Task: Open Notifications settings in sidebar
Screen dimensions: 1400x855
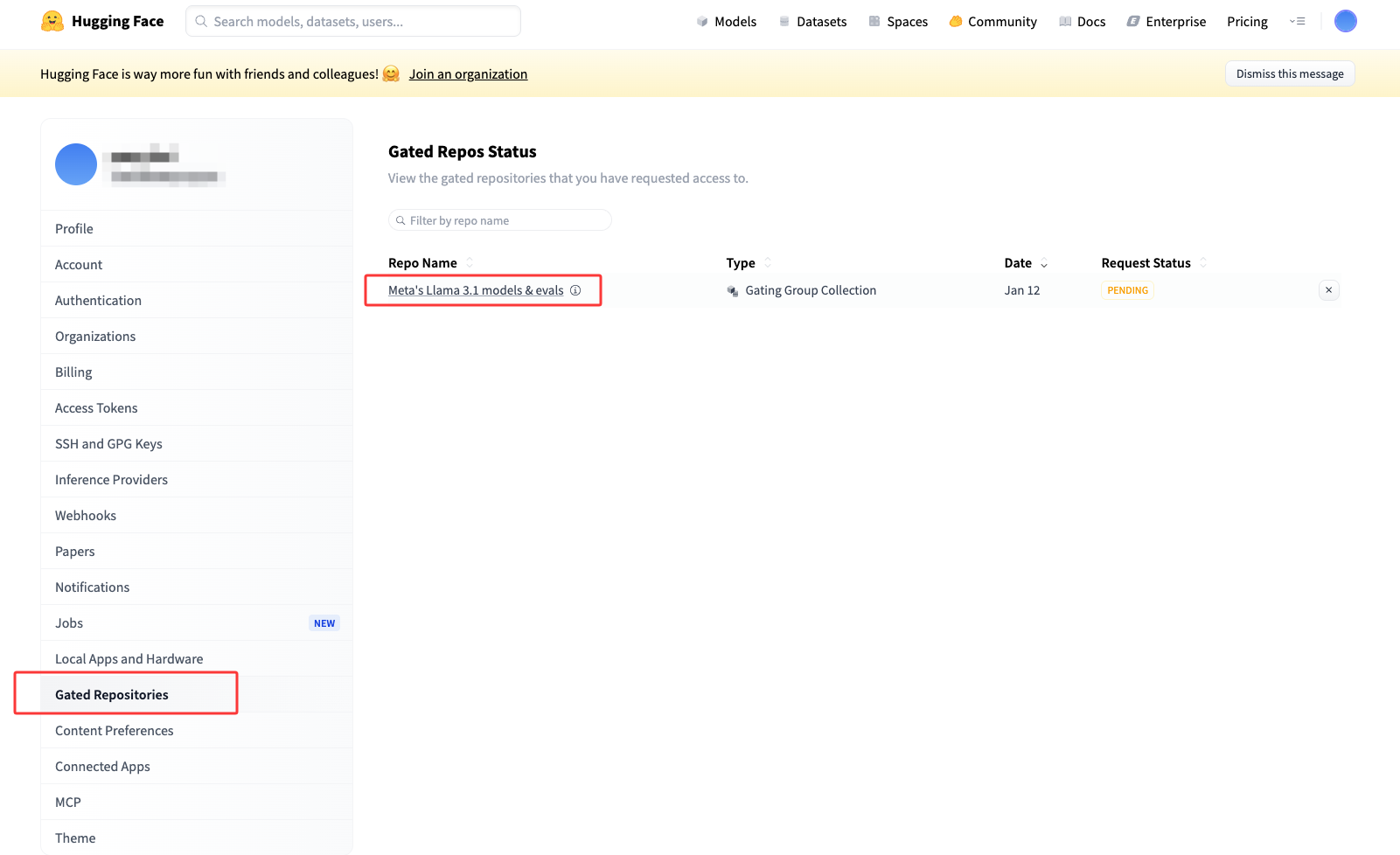Action: pos(197,587)
